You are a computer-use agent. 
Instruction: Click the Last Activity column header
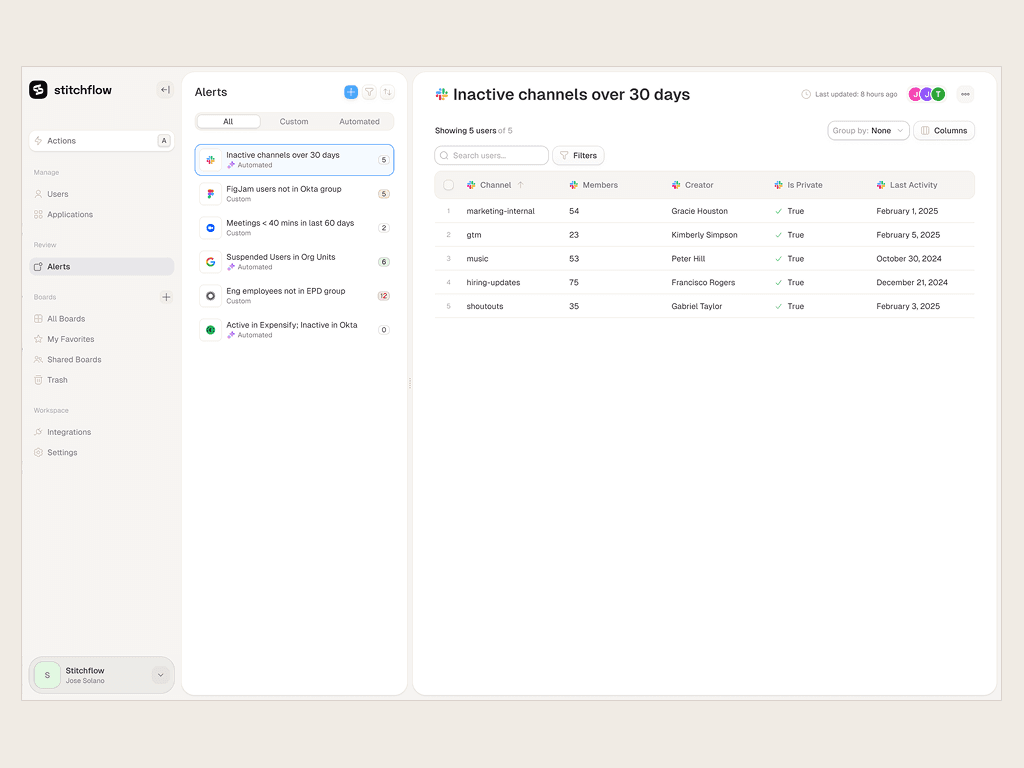[906, 185]
